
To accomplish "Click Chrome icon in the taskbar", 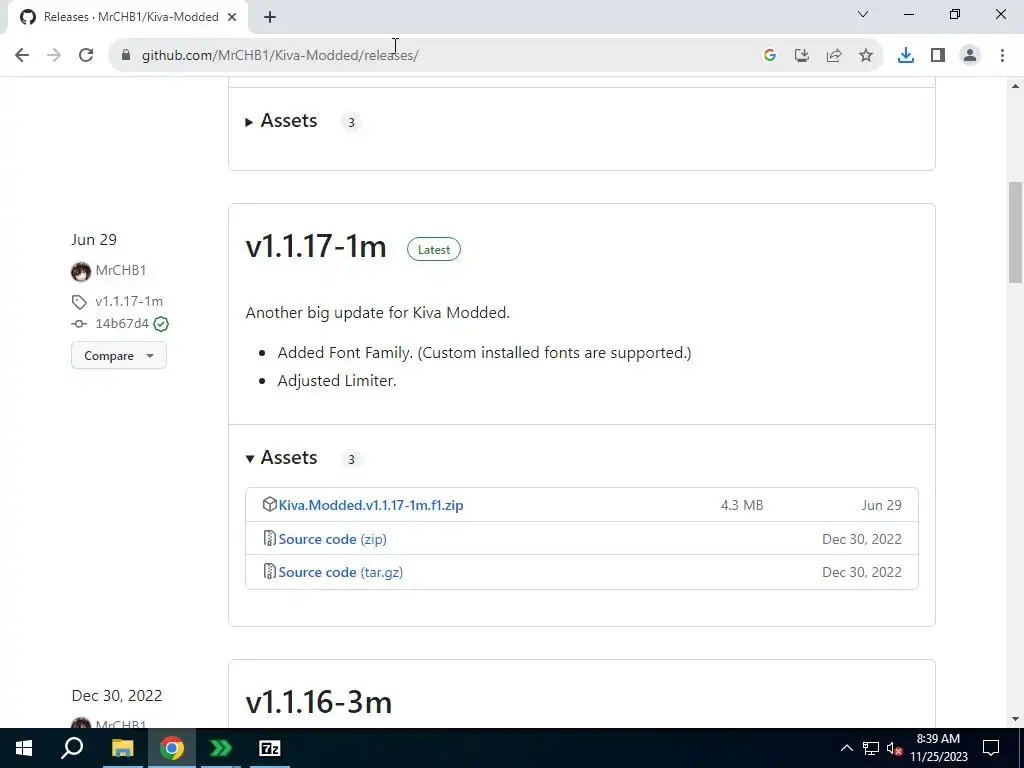I will click(172, 748).
